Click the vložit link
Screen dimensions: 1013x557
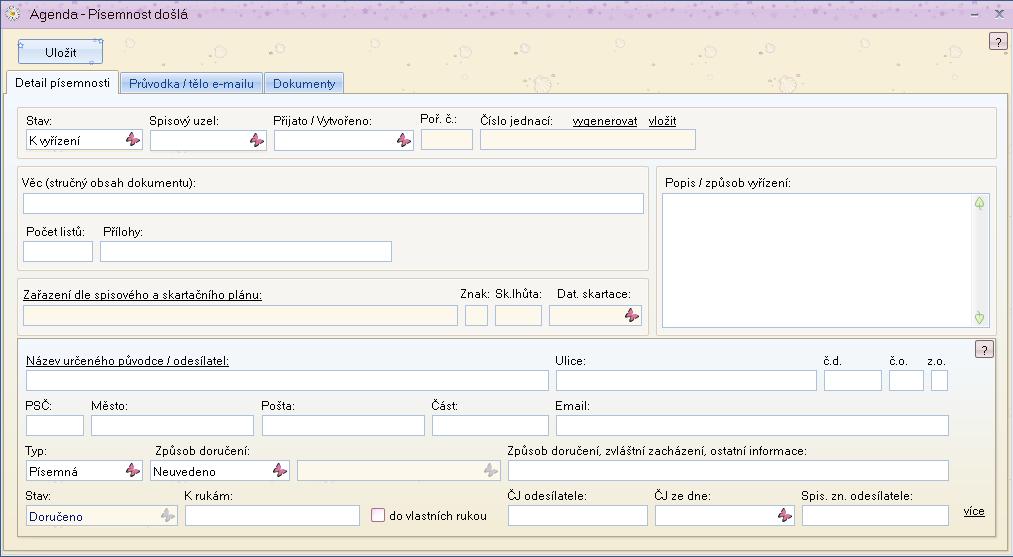662,121
